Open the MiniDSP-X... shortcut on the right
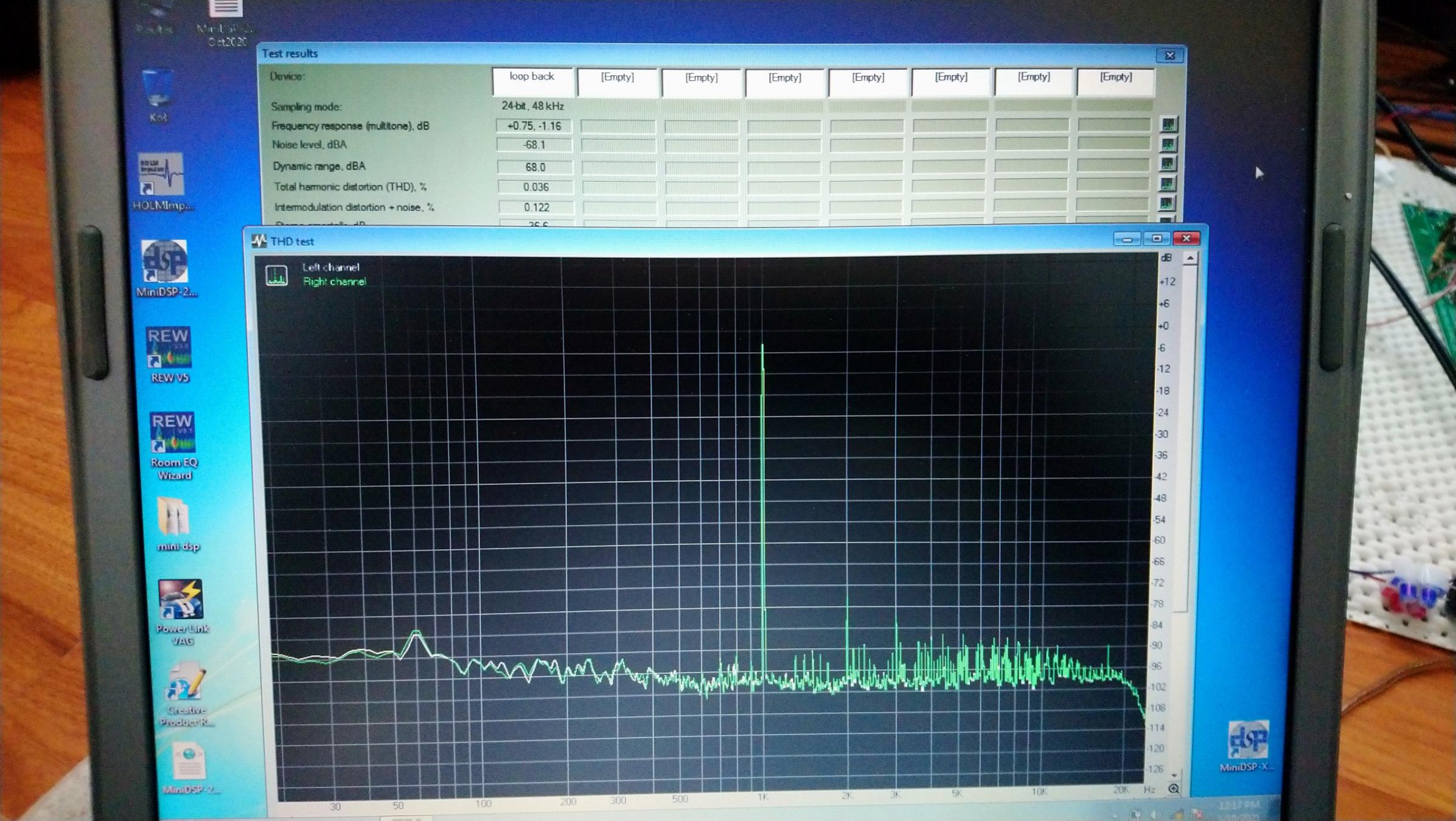This screenshot has height=821, width=1456. (x=1247, y=746)
